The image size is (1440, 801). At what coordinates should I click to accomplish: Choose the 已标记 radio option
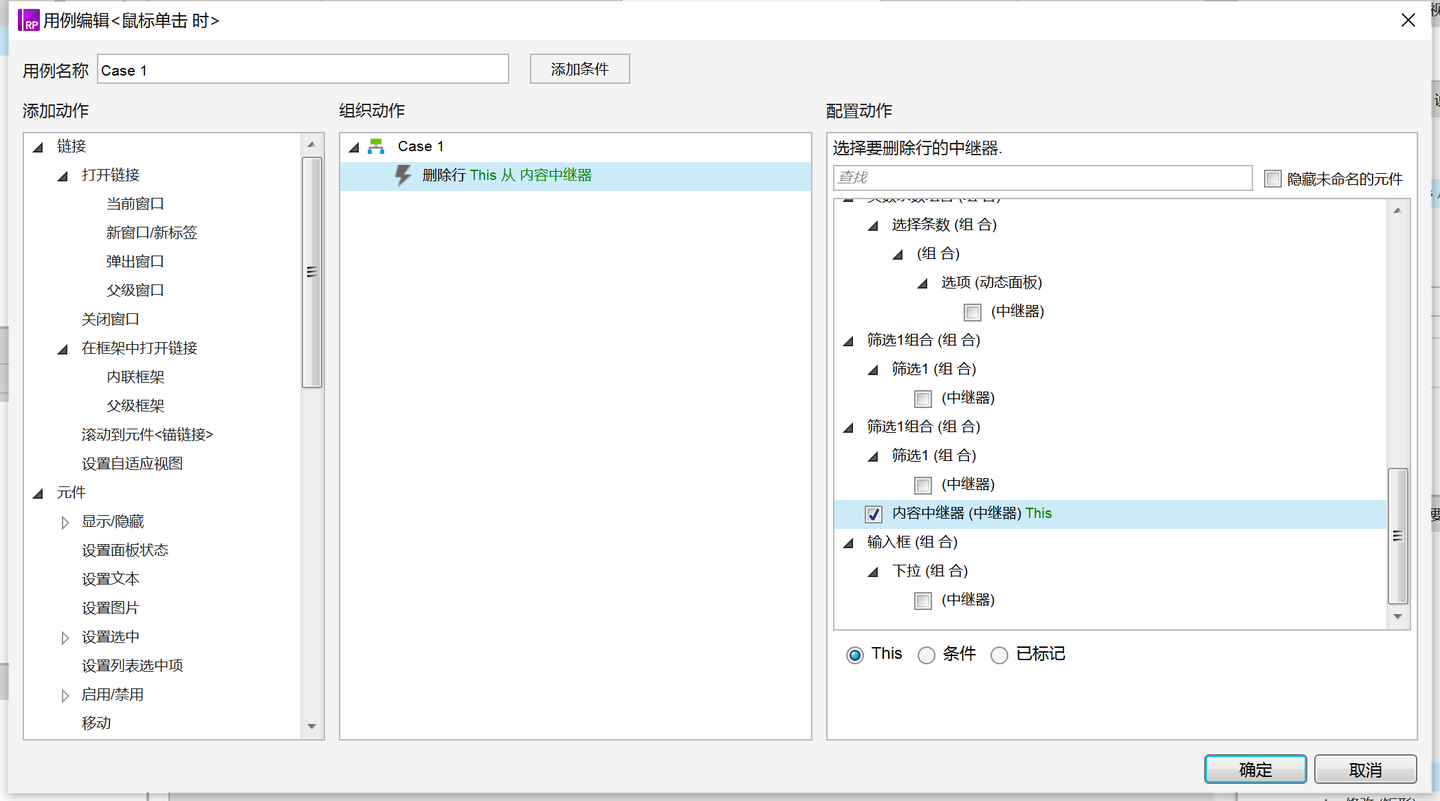(x=999, y=655)
